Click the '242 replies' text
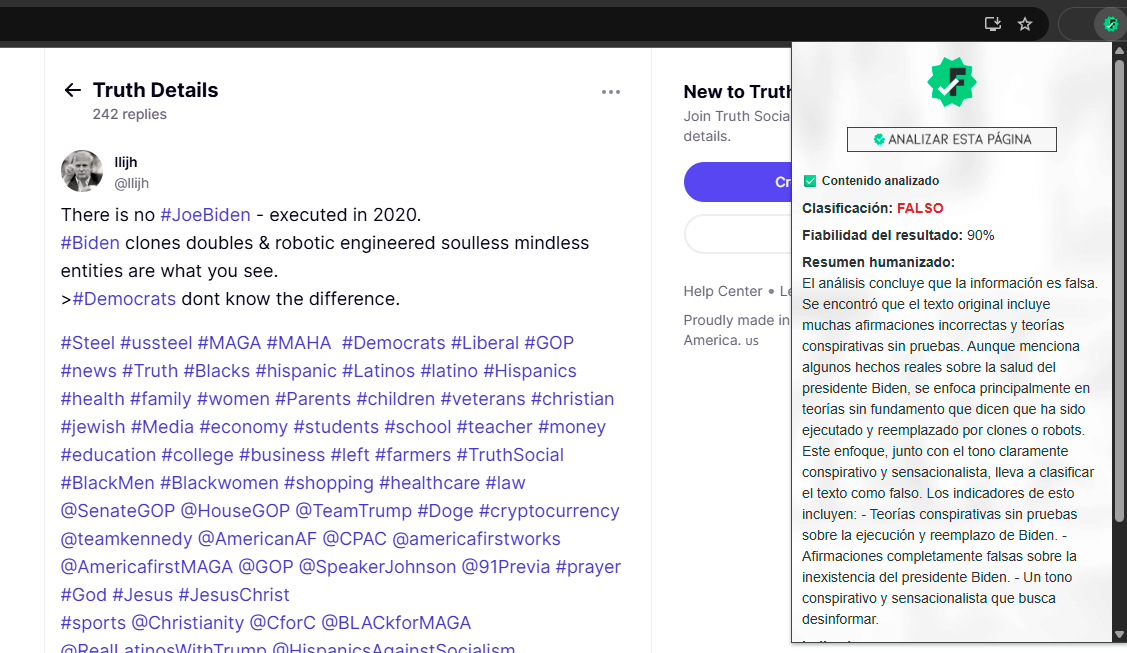Screen dimensions: 1127x653 (x=129, y=114)
